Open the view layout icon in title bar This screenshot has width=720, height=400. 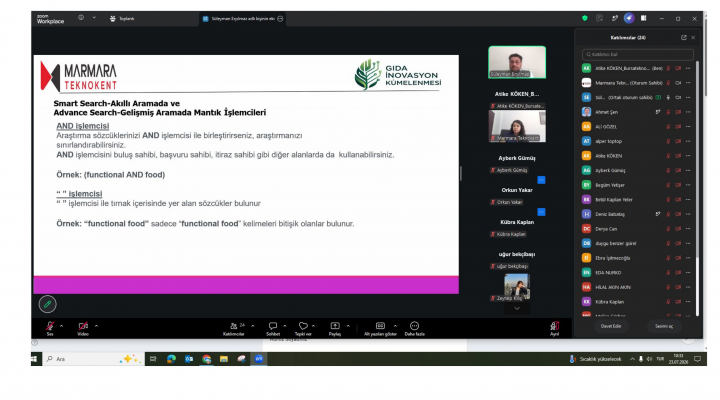tap(644, 18)
